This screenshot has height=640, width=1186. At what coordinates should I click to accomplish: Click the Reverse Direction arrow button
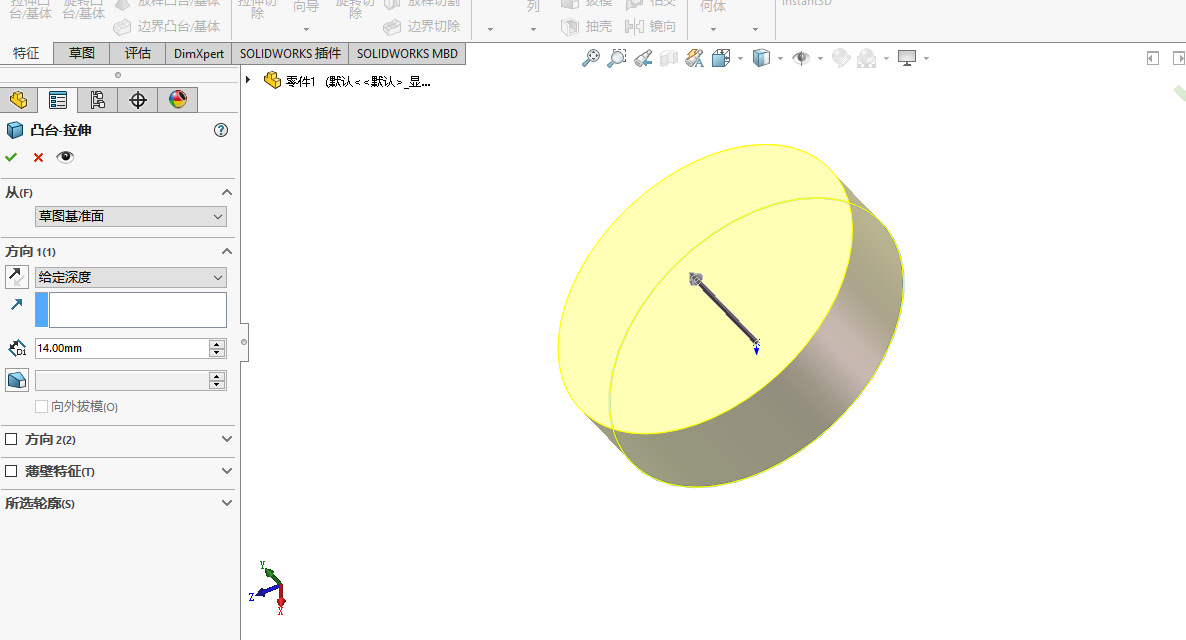coord(17,277)
